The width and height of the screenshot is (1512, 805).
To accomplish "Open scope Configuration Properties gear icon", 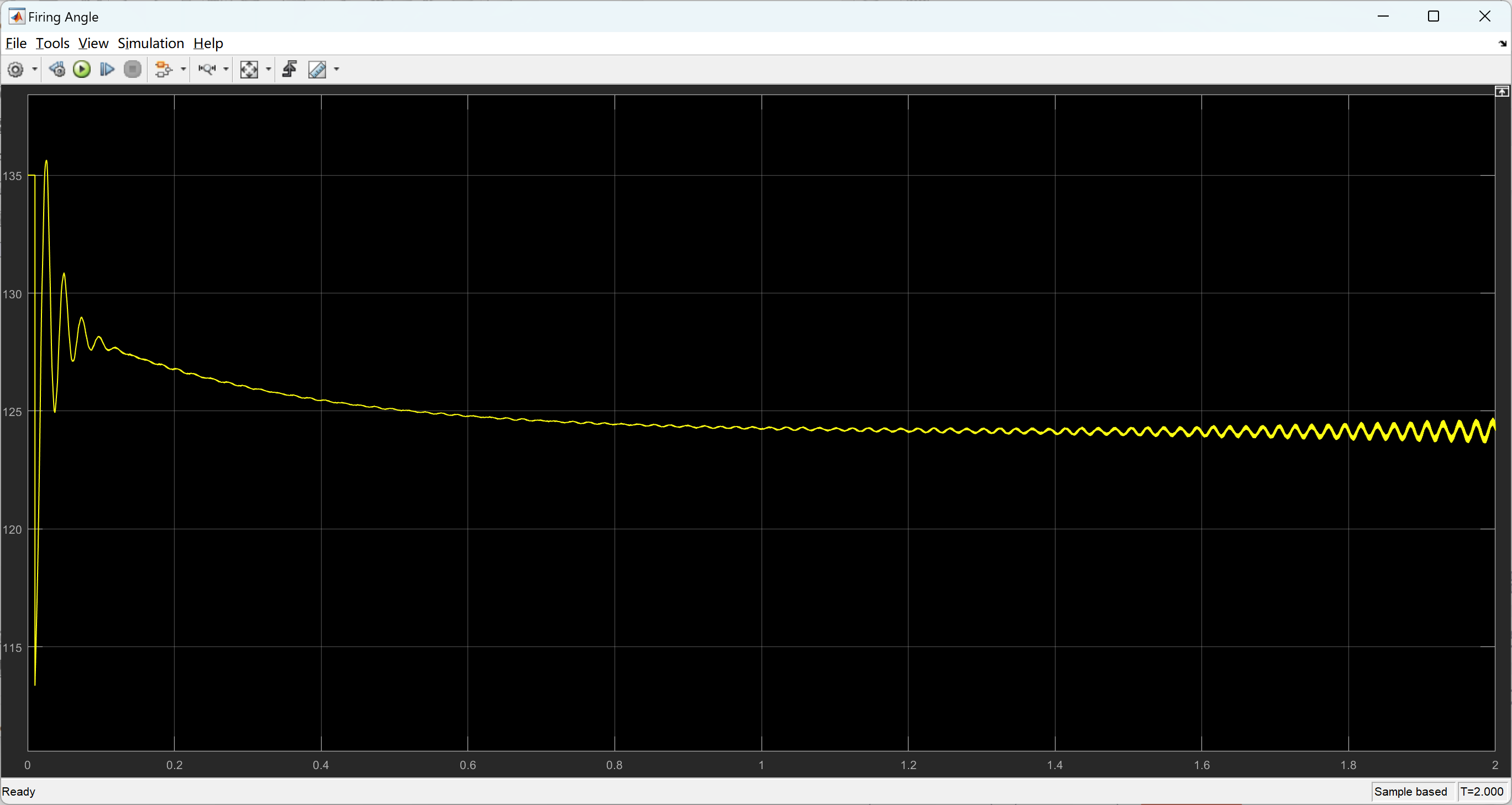I will click(x=16, y=70).
